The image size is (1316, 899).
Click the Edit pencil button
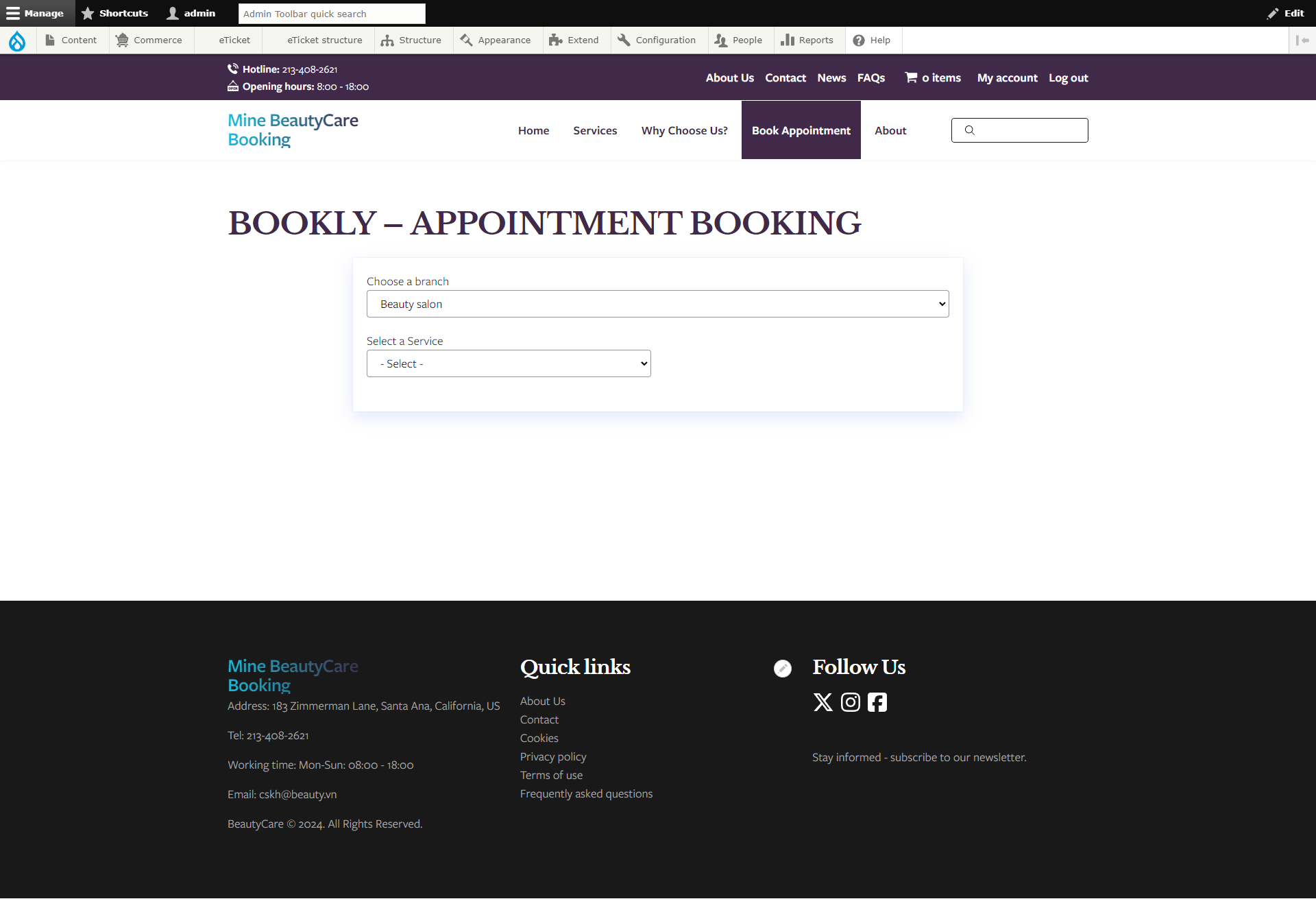click(x=1285, y=13)
